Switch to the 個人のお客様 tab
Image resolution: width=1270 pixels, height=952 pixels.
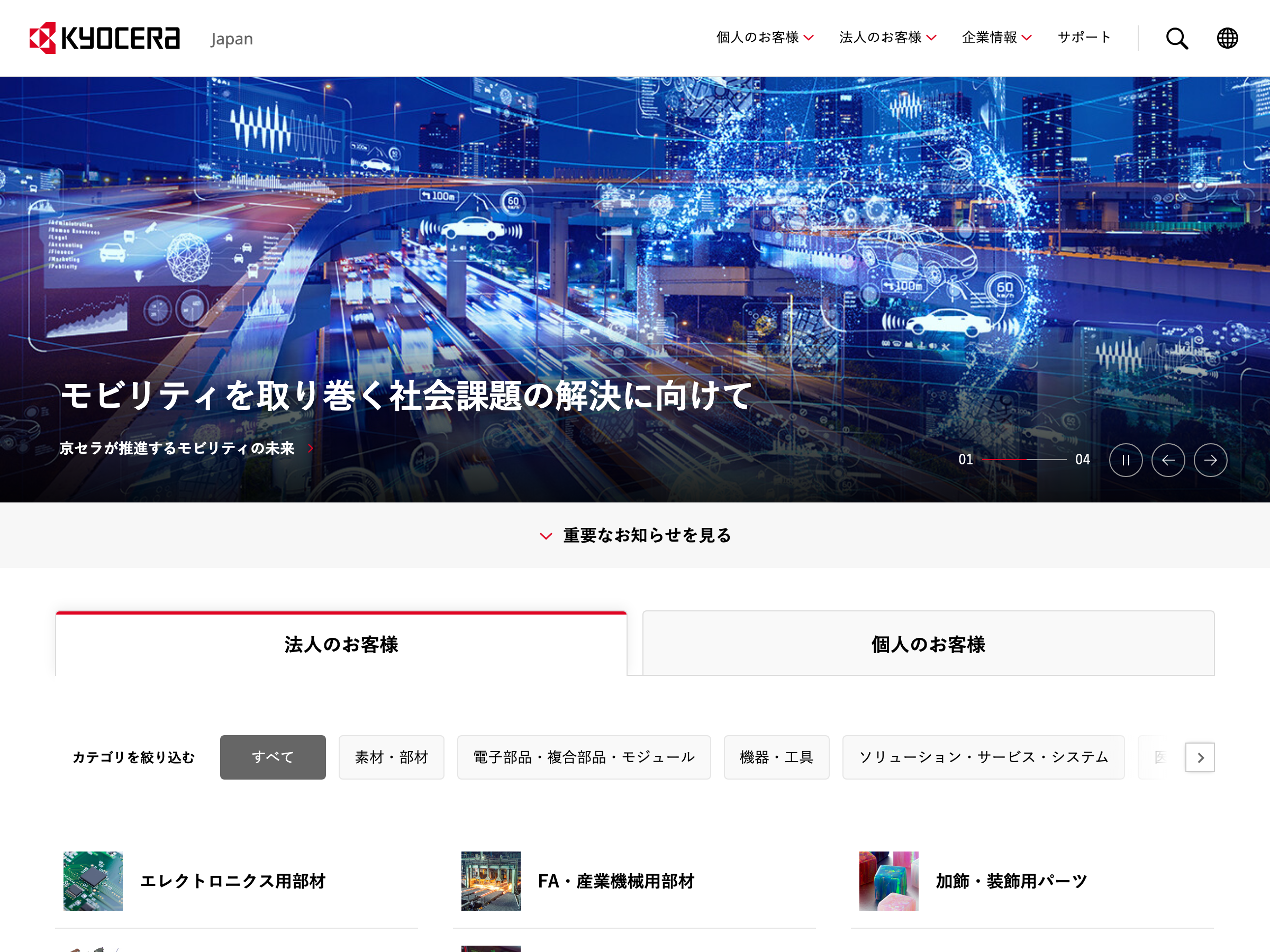point(928,644)
